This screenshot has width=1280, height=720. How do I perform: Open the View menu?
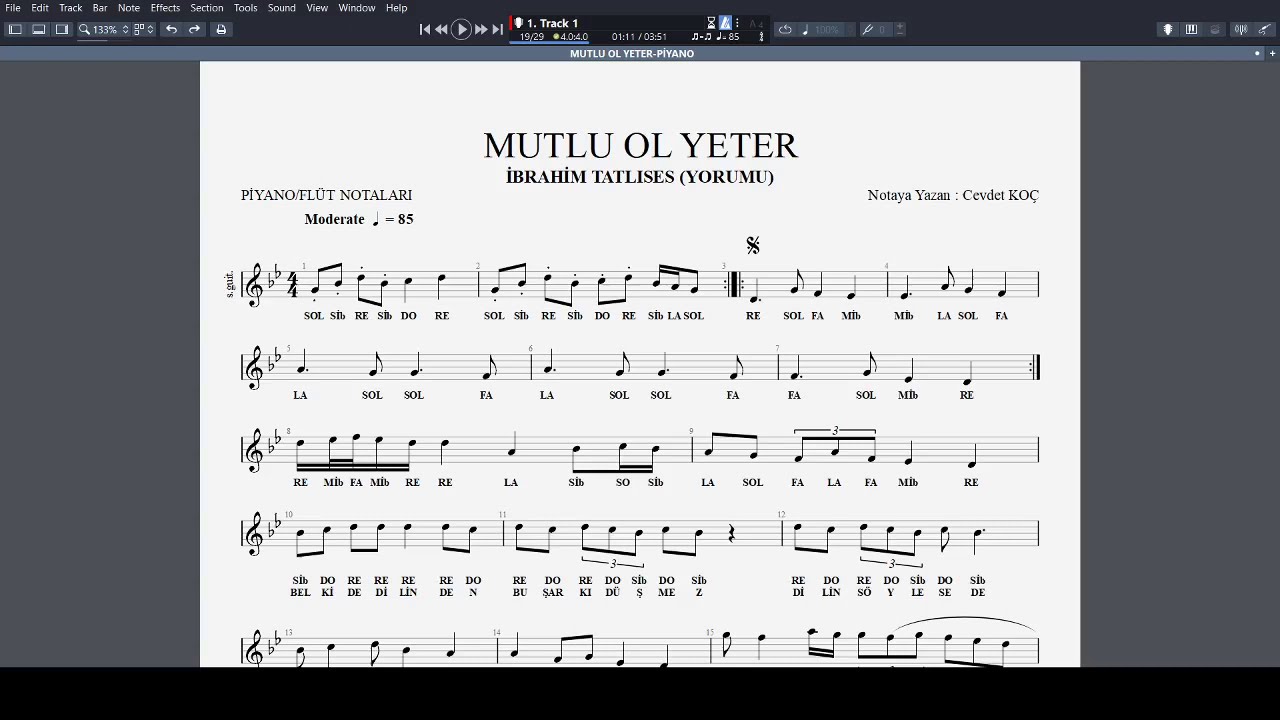317,8
